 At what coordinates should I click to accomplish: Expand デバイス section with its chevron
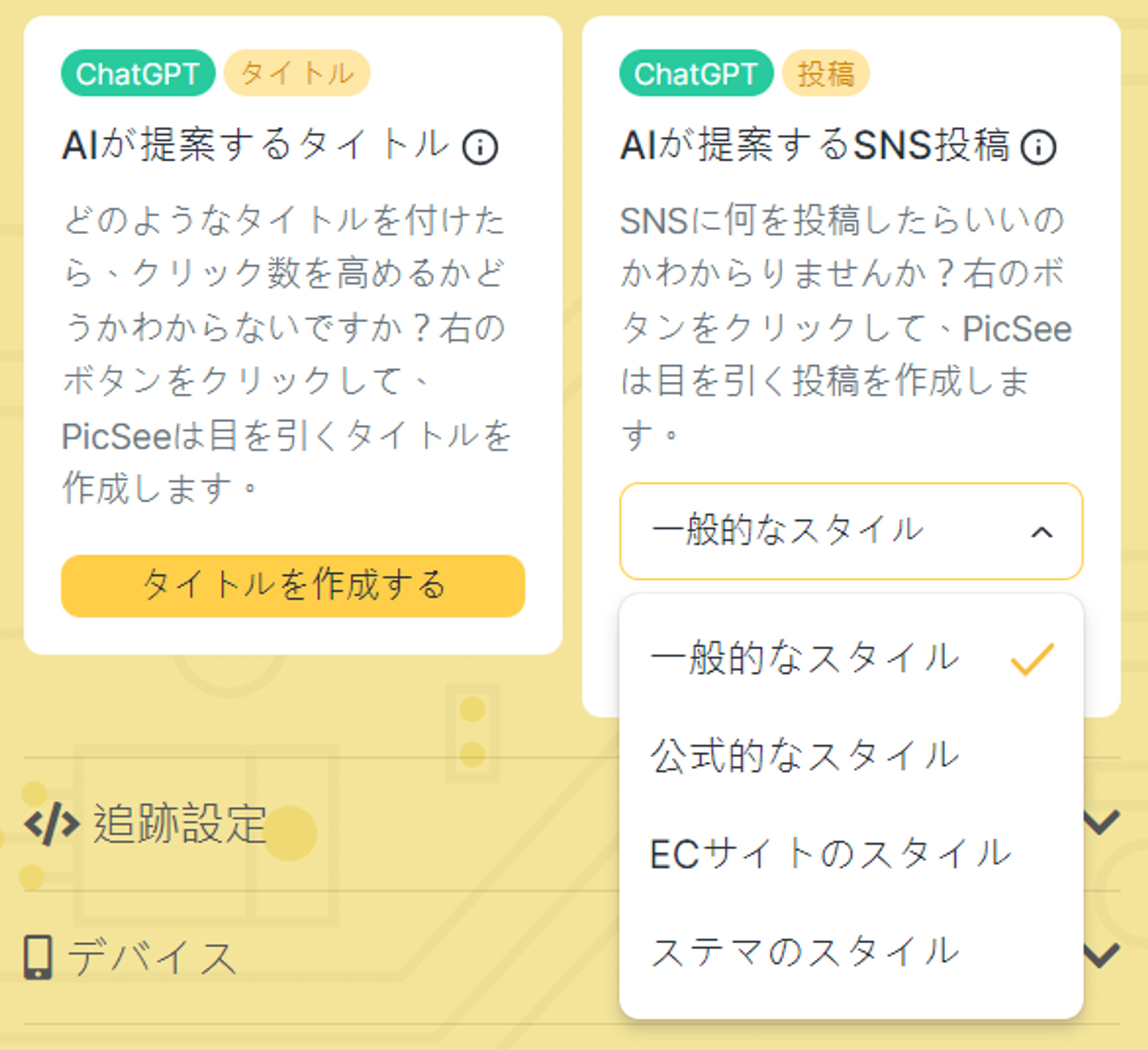tap(1100, 955)
